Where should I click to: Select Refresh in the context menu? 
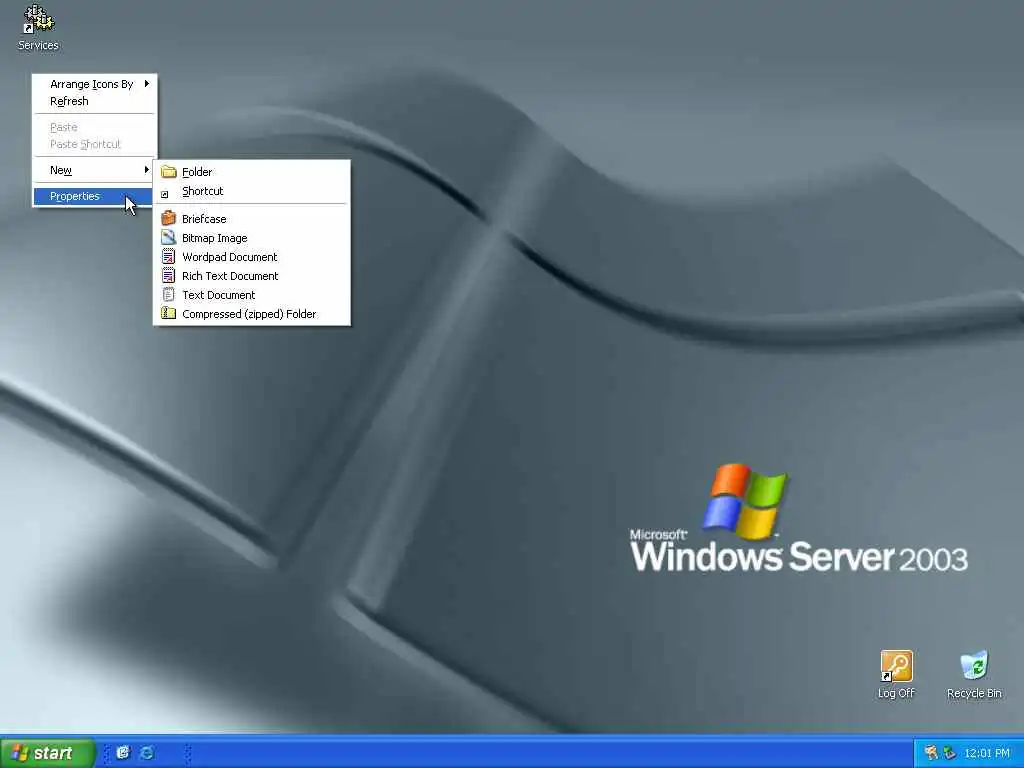point(95,101)
